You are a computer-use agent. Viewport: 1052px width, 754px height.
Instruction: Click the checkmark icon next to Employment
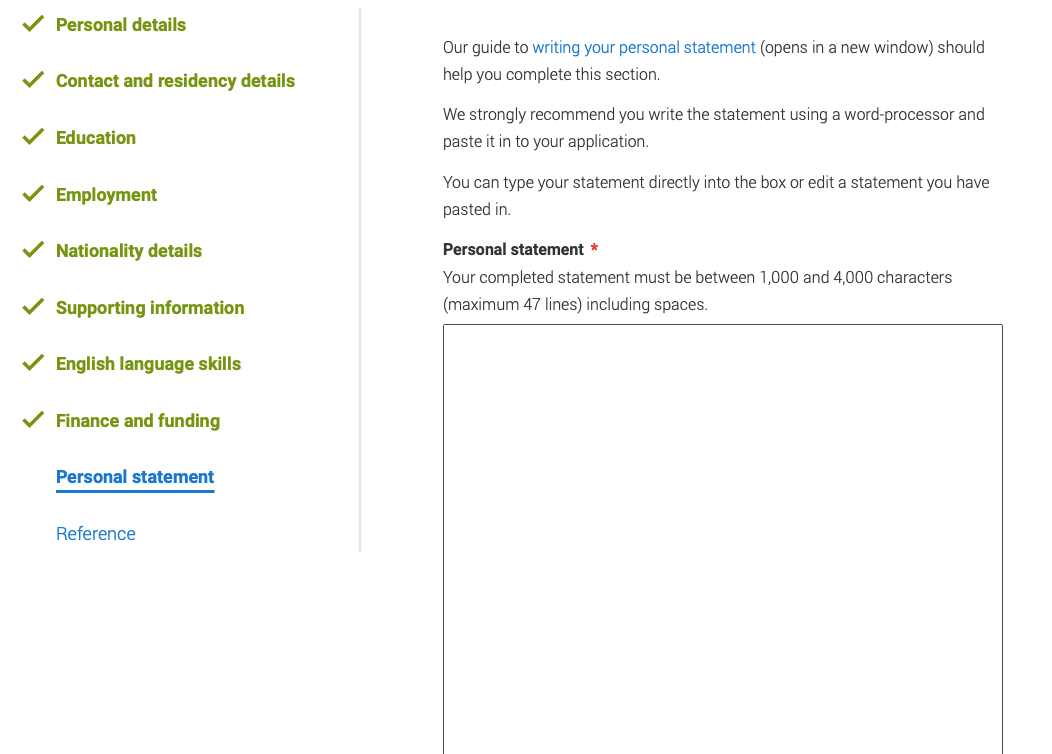click(x=33, y=194)
